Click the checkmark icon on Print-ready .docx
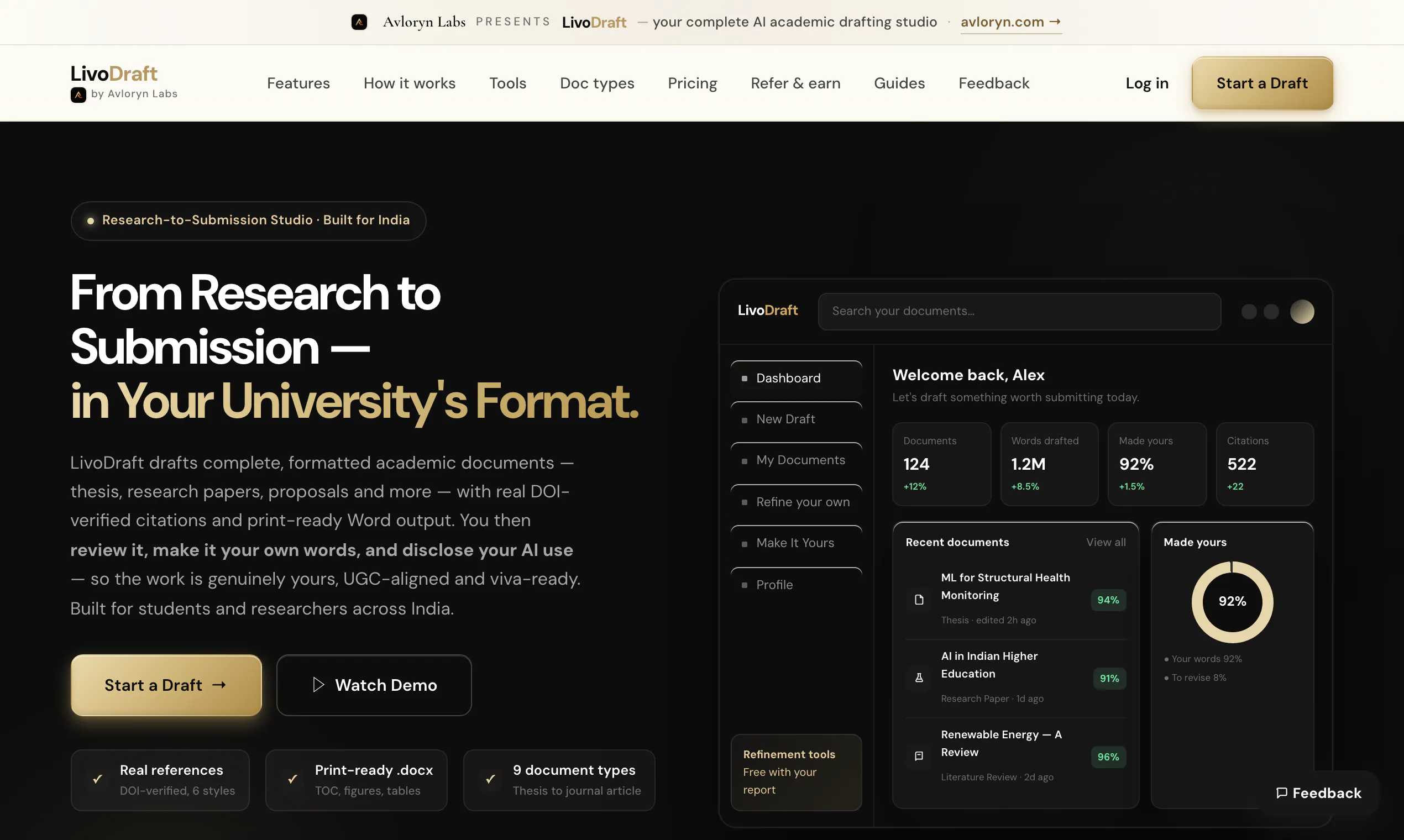This screenshot has width=1404, height=840. click(x=292, y=779)
